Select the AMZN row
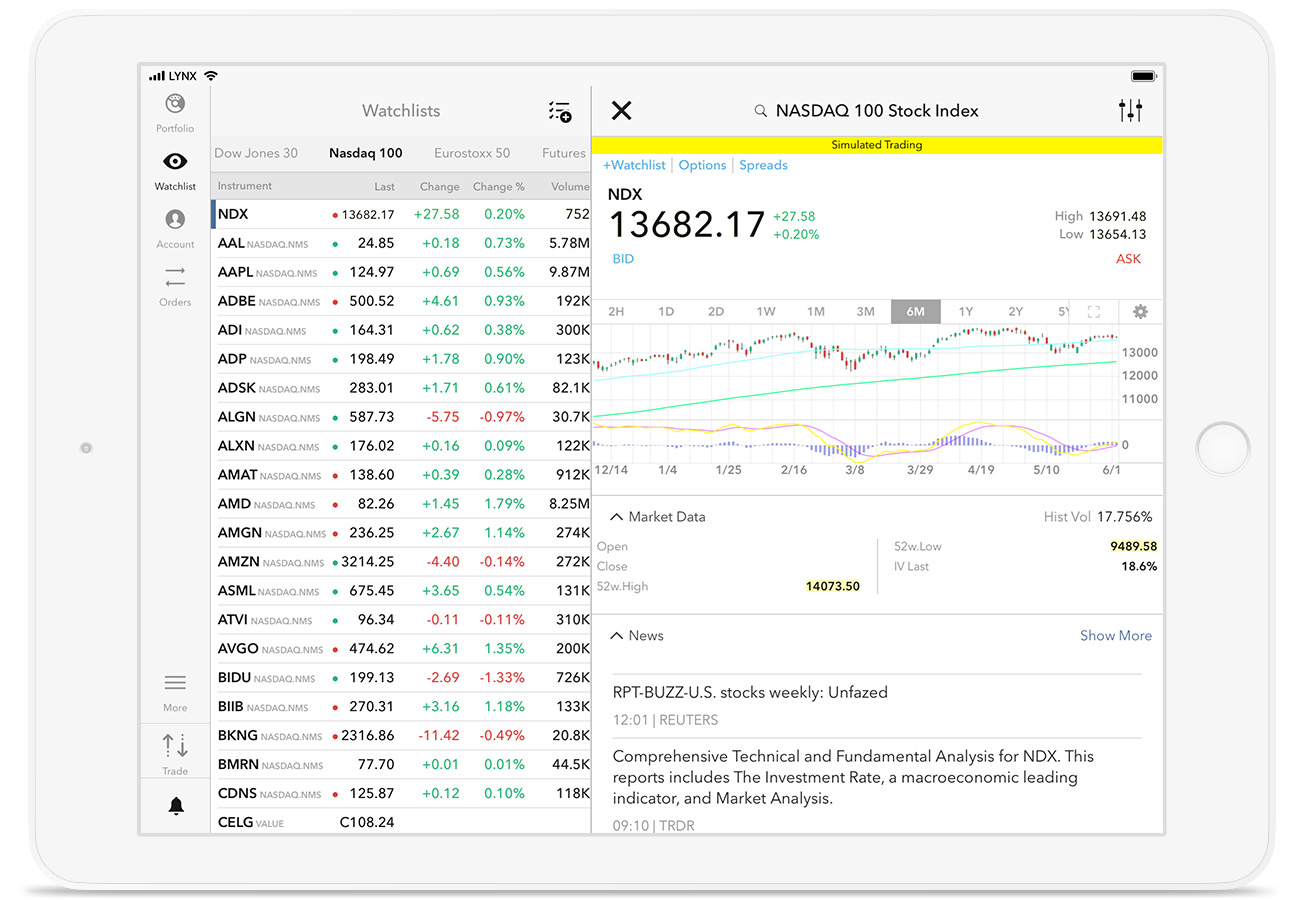 pos(401,562)
